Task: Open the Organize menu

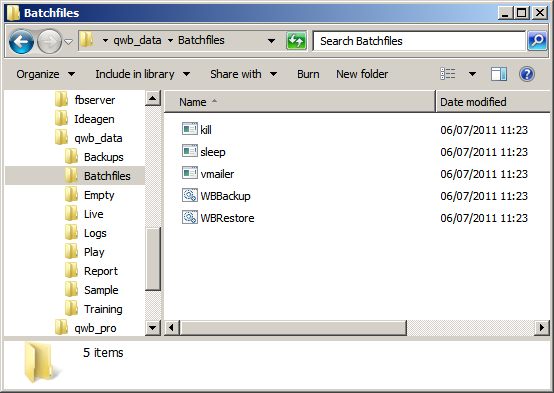Action: [x=45, y=74]
